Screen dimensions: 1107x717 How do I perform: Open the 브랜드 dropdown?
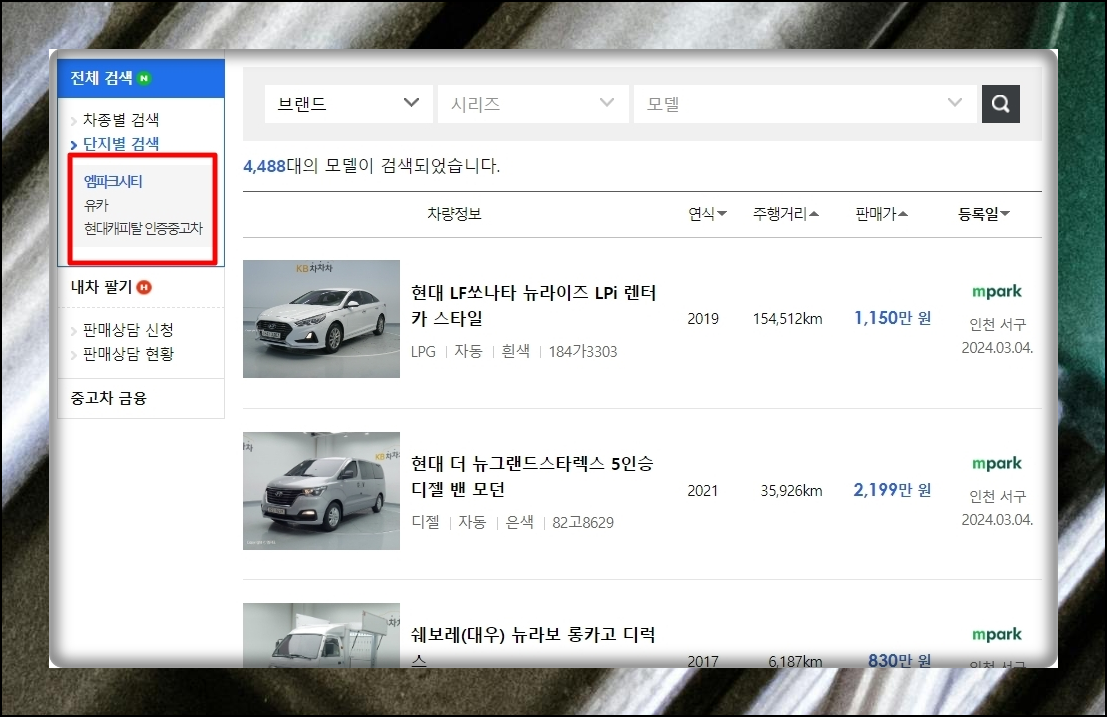click(x=349, y=104)
